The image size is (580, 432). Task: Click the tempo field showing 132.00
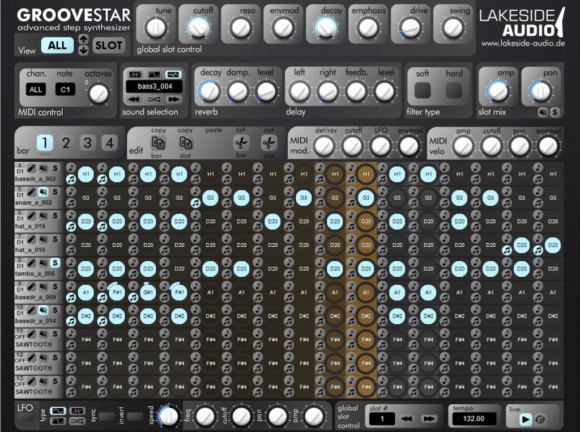click(473, 419)
